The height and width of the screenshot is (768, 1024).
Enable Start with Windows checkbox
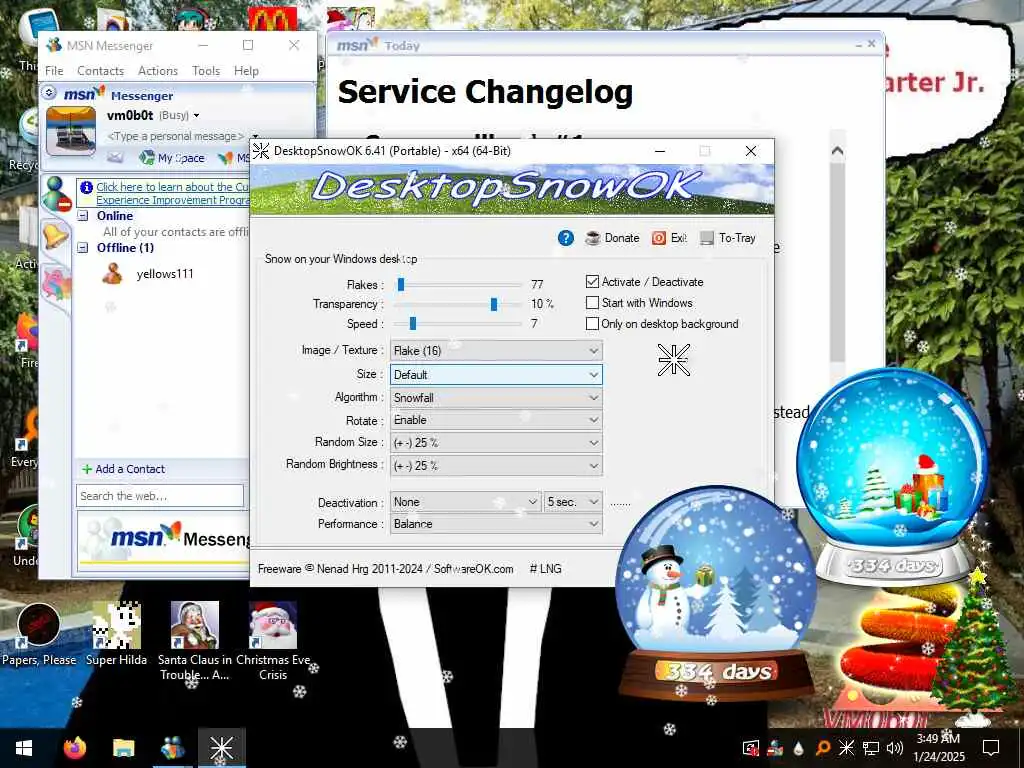click(x=592, y=302)
